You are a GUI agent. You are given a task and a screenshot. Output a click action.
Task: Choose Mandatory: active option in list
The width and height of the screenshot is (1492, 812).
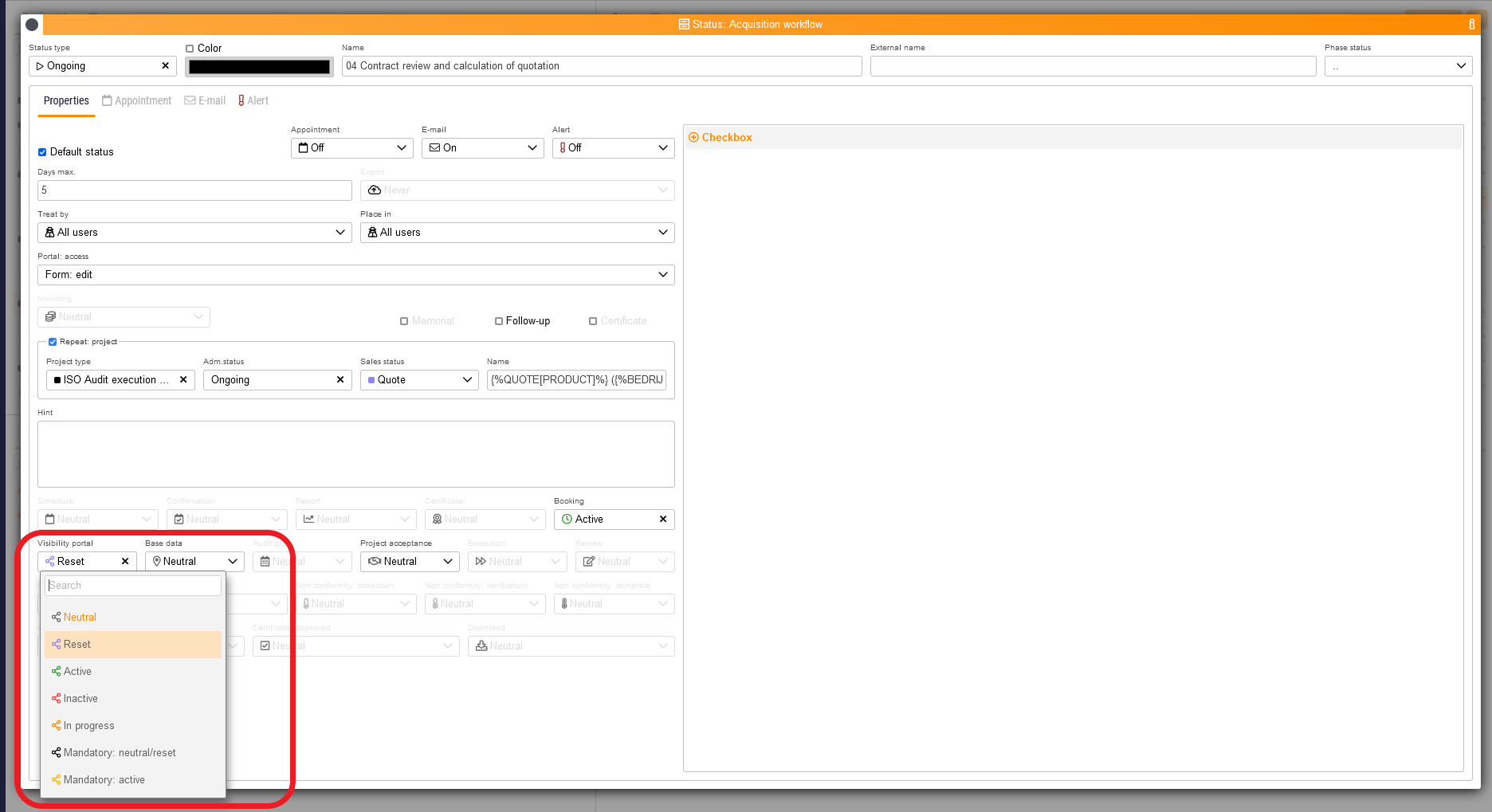tap(104, 780)
